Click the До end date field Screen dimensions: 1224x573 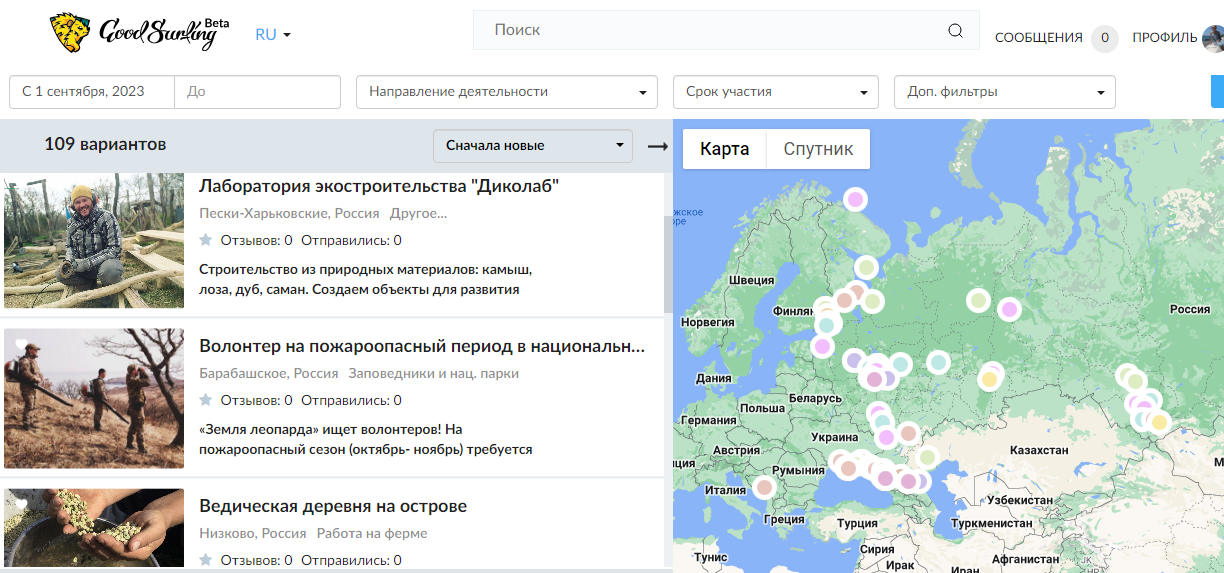[x=258, y=92]
